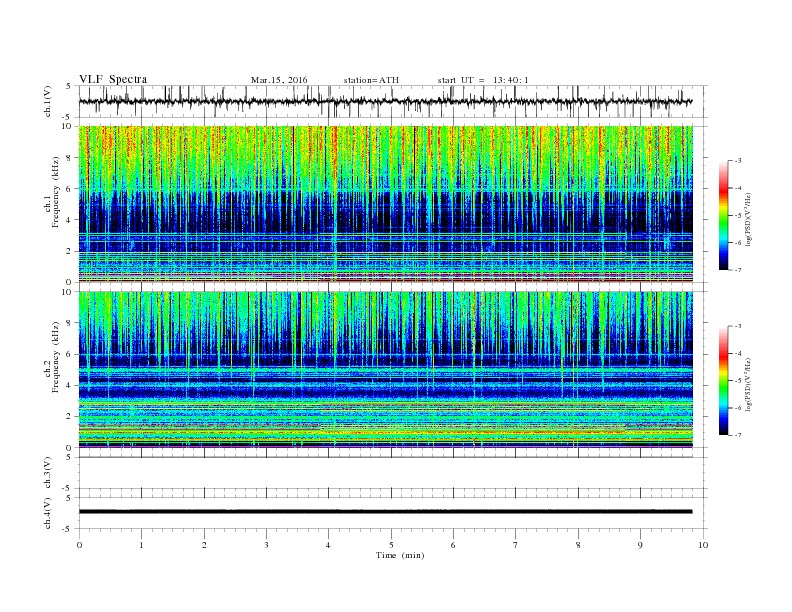The height and width of the screenshot is (612, 792).
Task: Select the date text "Mar.15, 2016"
Action: click(279, 80)
